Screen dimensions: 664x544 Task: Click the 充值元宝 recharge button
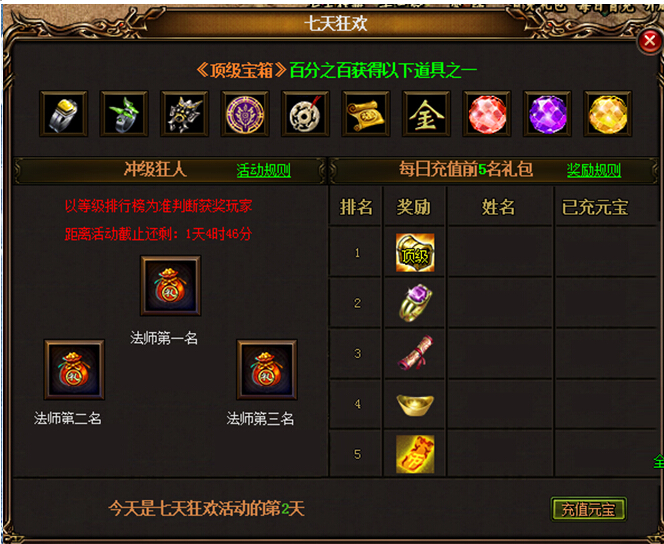point(588,509)
